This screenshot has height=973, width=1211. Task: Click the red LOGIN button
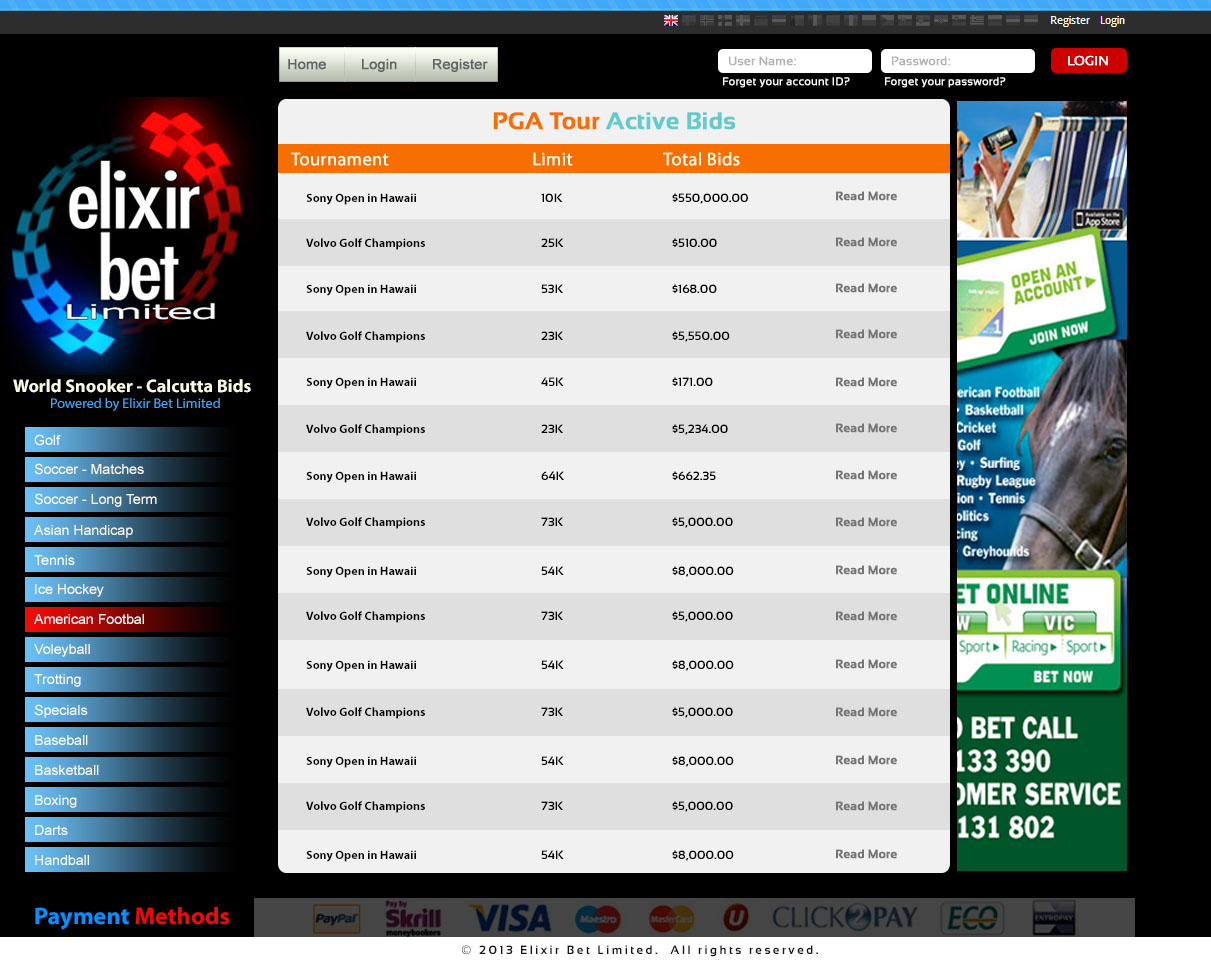click(1088, 61)
